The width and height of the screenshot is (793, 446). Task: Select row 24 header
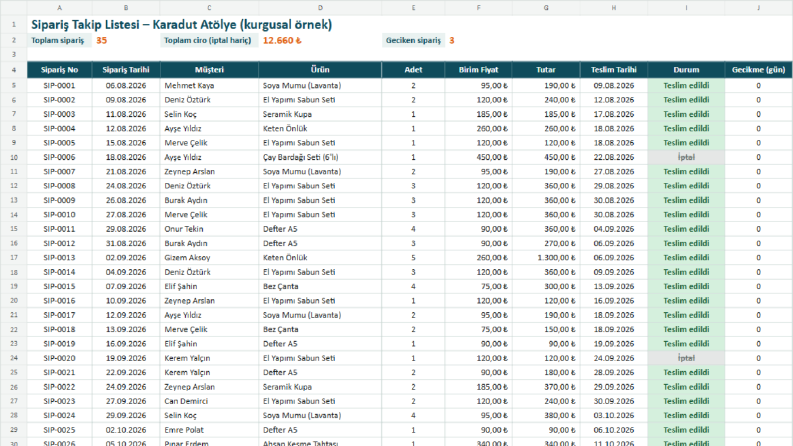pos(14,358)
